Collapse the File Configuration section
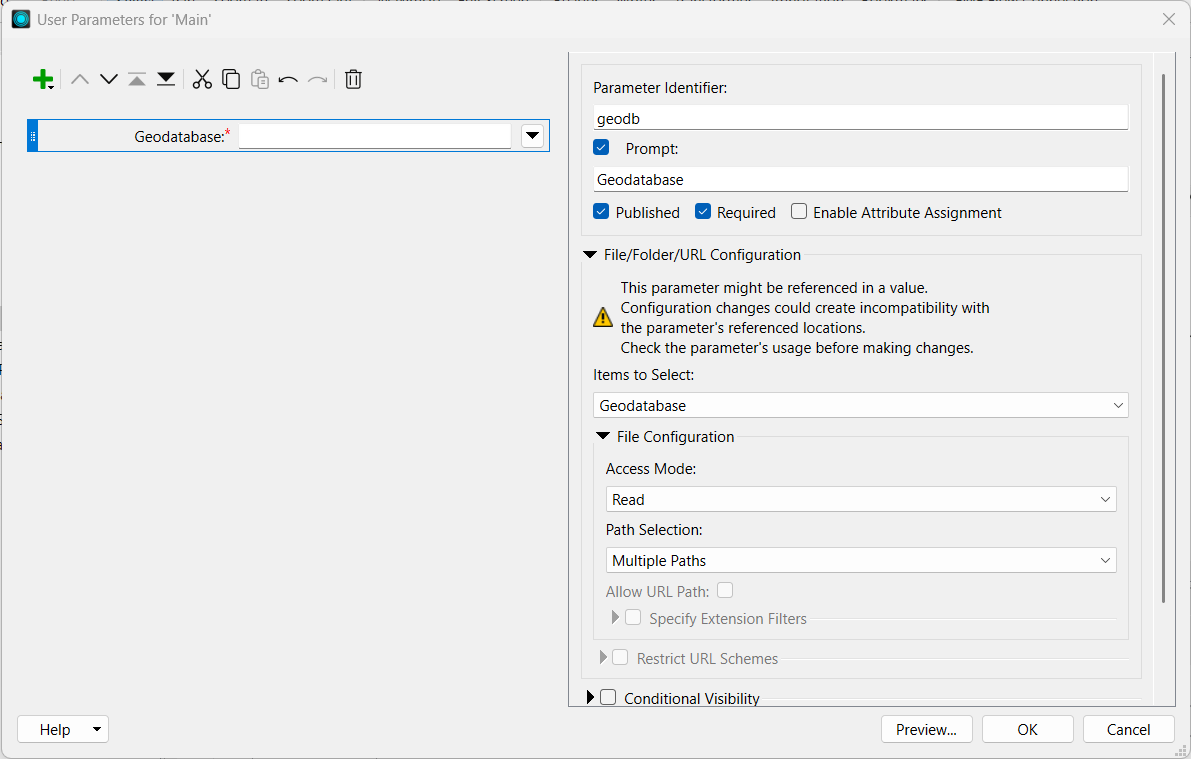 tap(603, 437)
